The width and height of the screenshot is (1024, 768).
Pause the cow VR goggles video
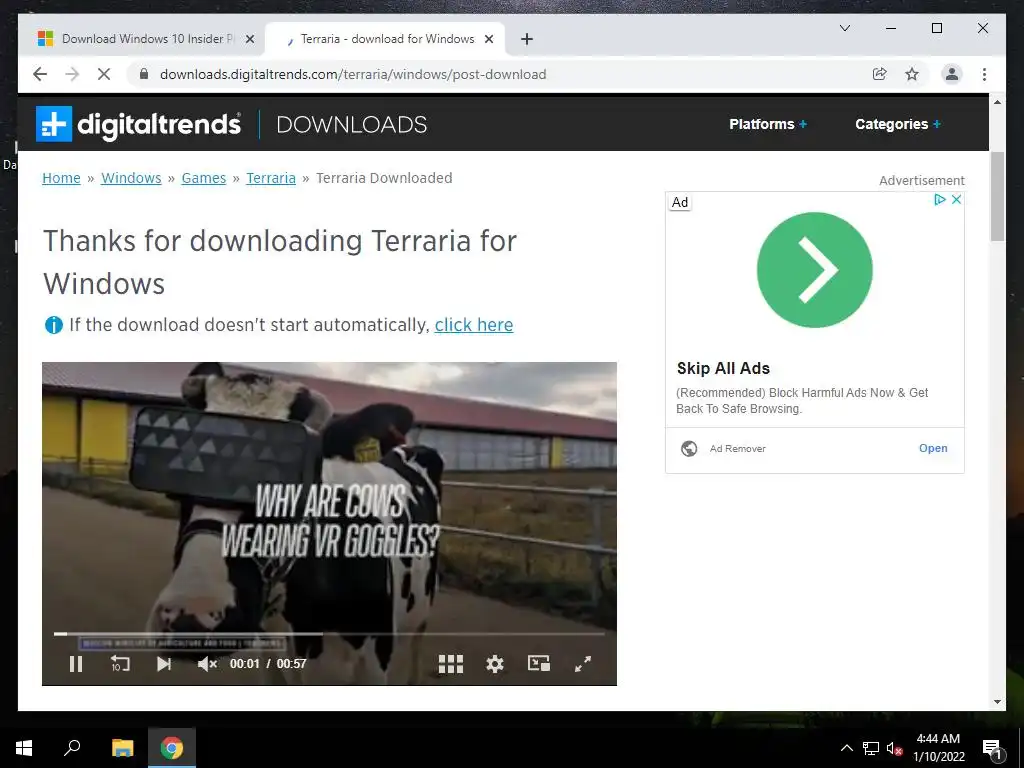(76, 664)
